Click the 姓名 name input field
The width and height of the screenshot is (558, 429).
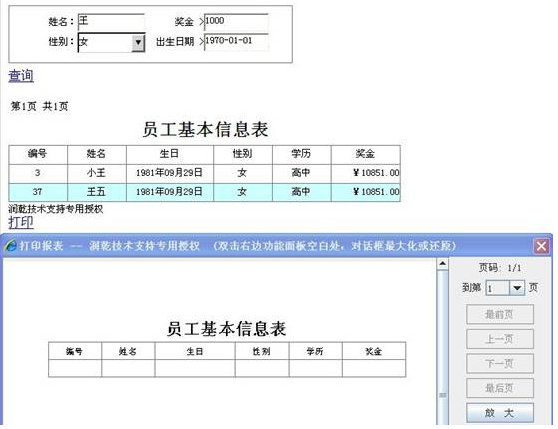[x=111, y=21]
